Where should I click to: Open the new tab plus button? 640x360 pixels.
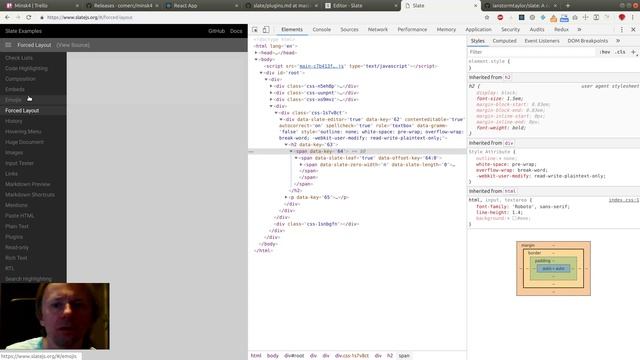pyautogui.click(x=568, y=6)
